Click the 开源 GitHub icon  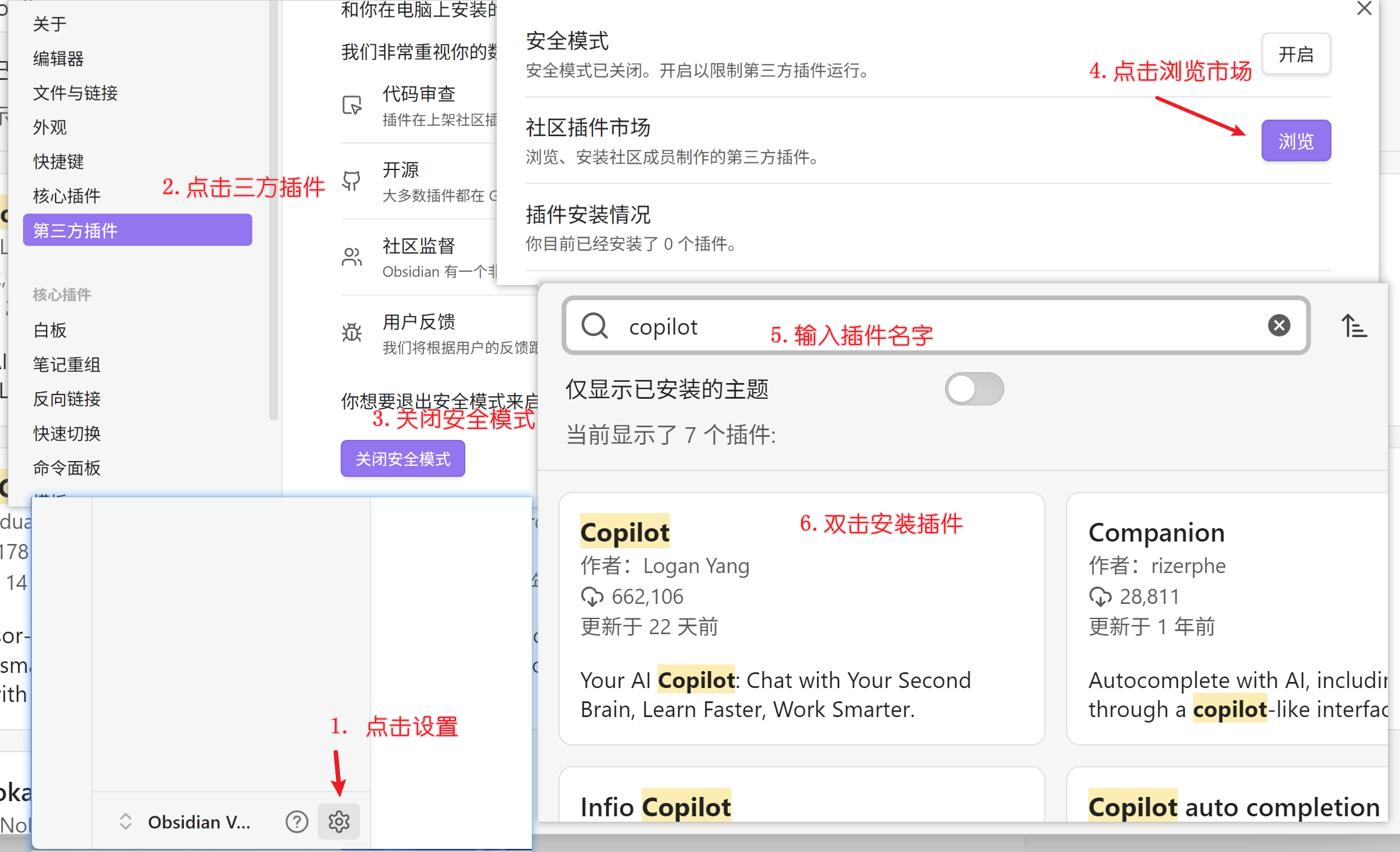click(x=352, y=181)
